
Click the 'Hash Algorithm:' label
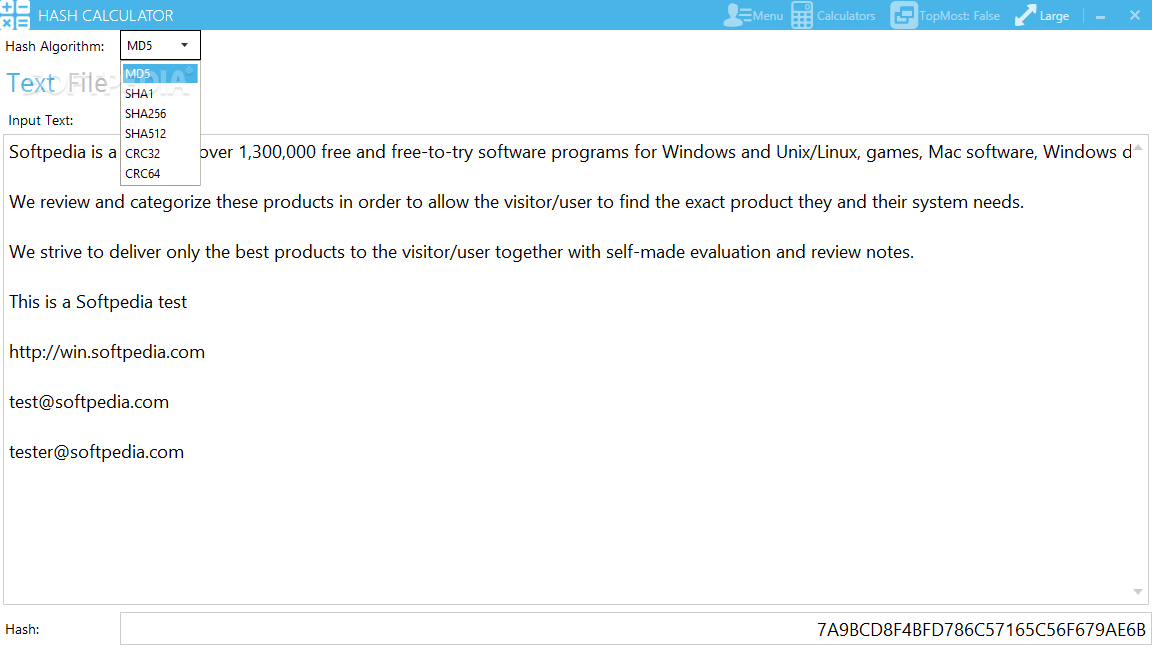coord(54,46)
